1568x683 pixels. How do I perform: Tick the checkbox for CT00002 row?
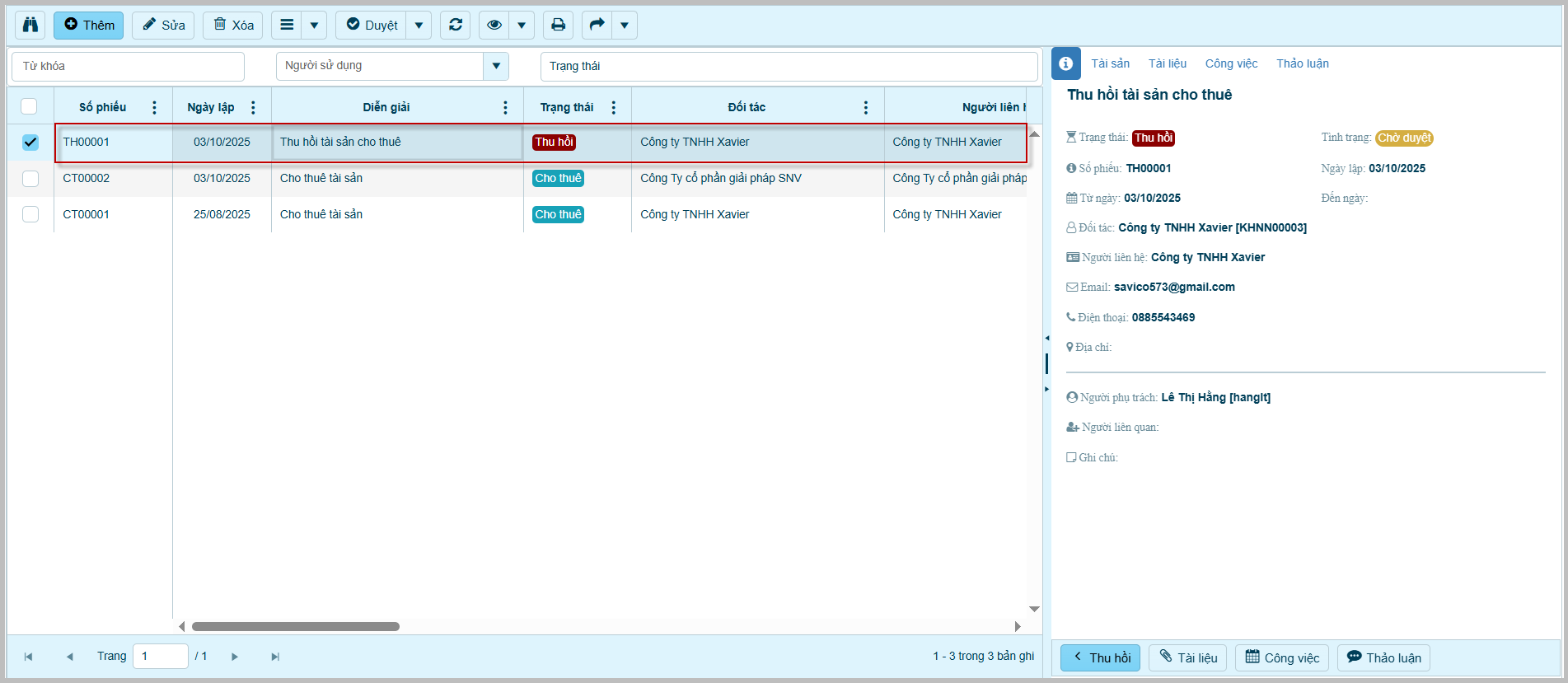point(30,178)
